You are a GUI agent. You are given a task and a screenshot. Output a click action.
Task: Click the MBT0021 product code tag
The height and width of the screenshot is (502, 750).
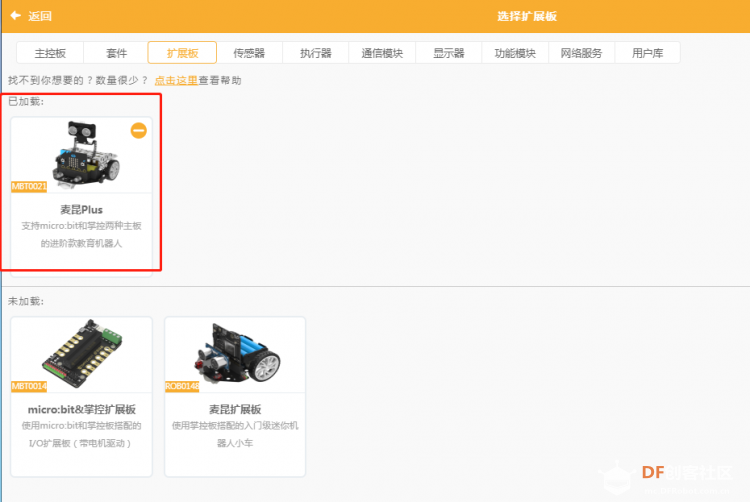pos(29,186)
